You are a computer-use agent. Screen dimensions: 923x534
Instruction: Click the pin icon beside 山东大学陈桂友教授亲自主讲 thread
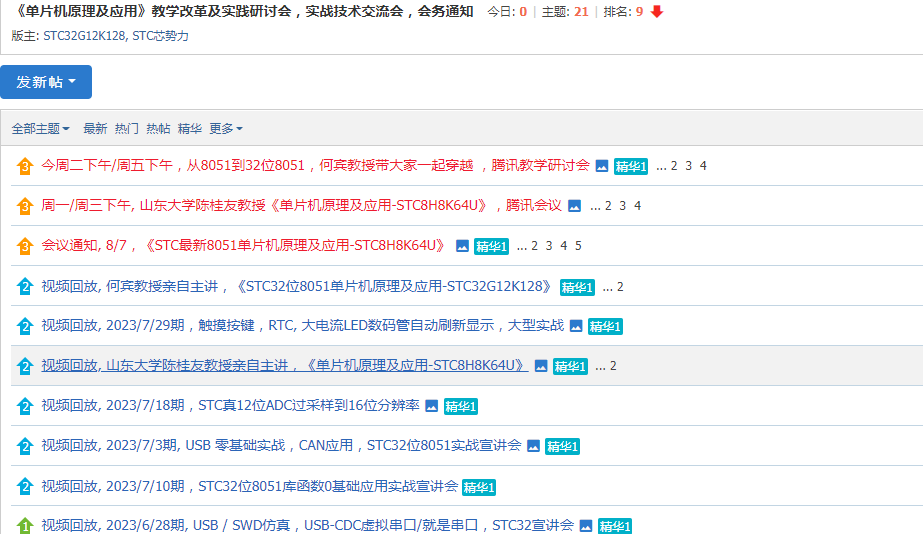tap(24, 366)
